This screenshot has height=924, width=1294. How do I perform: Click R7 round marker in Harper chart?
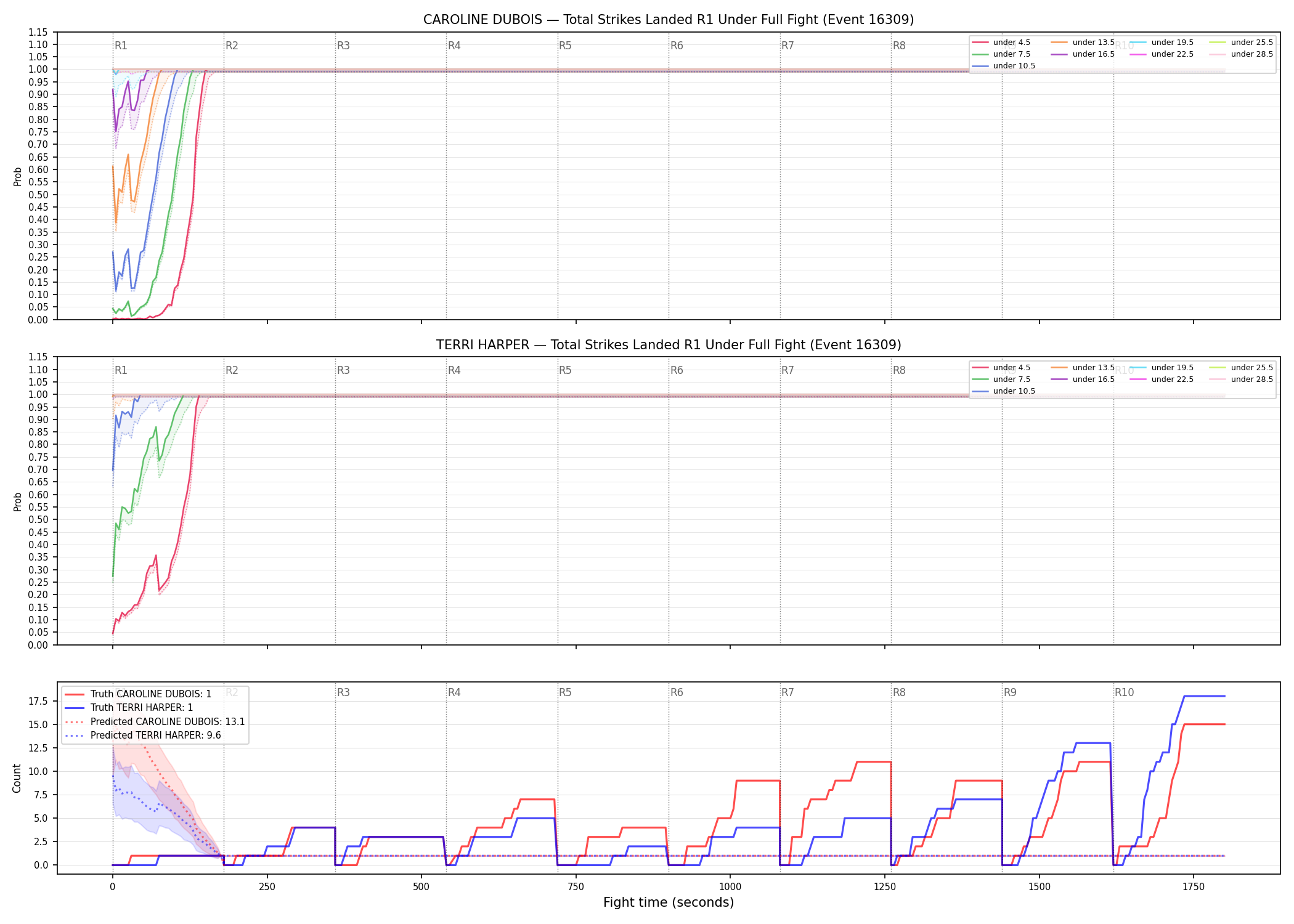click(787, 370)
